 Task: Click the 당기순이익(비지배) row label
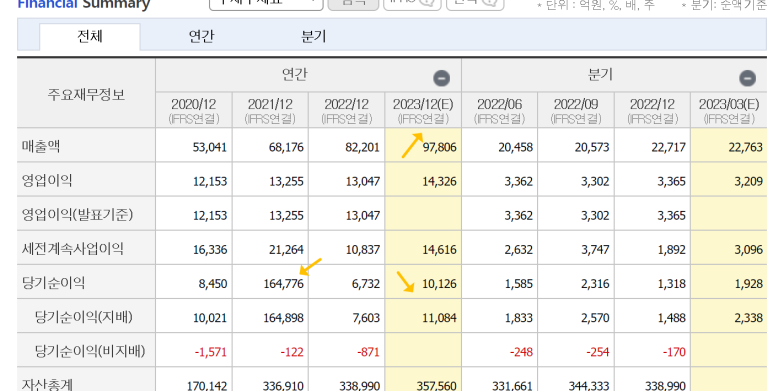click(x=90, y=351)
